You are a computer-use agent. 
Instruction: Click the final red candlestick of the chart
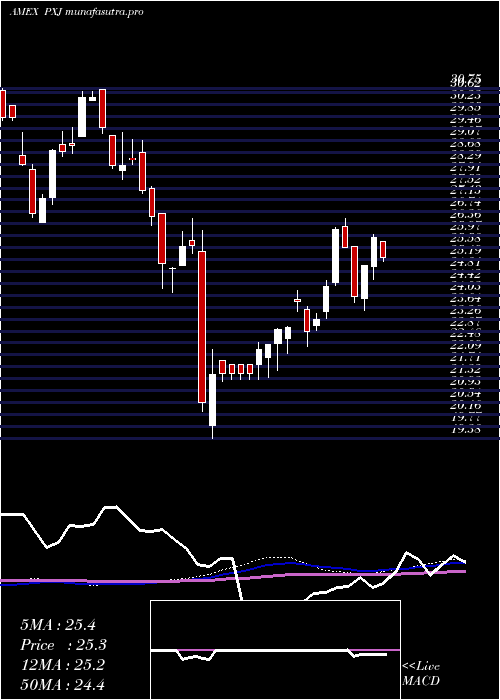pos(383,250)
